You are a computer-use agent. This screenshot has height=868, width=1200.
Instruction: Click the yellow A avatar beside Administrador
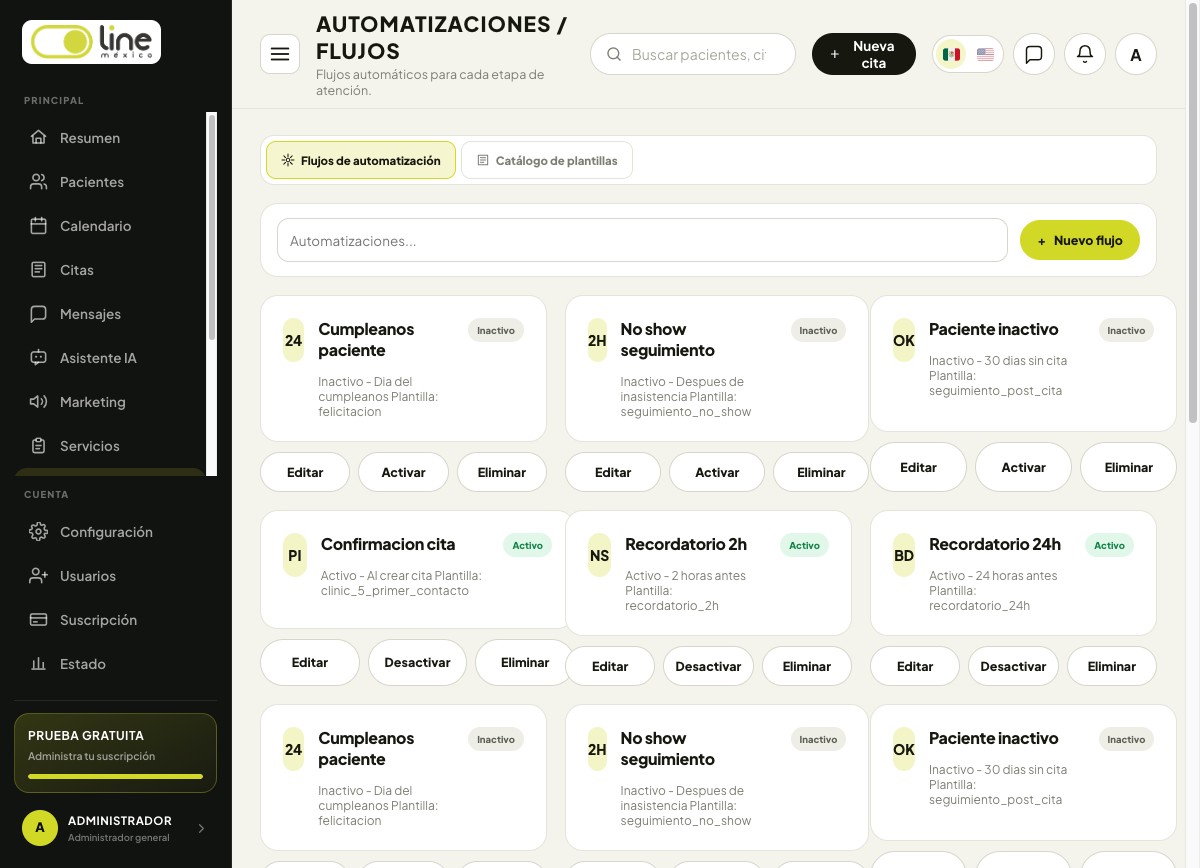tap(40, 828)
